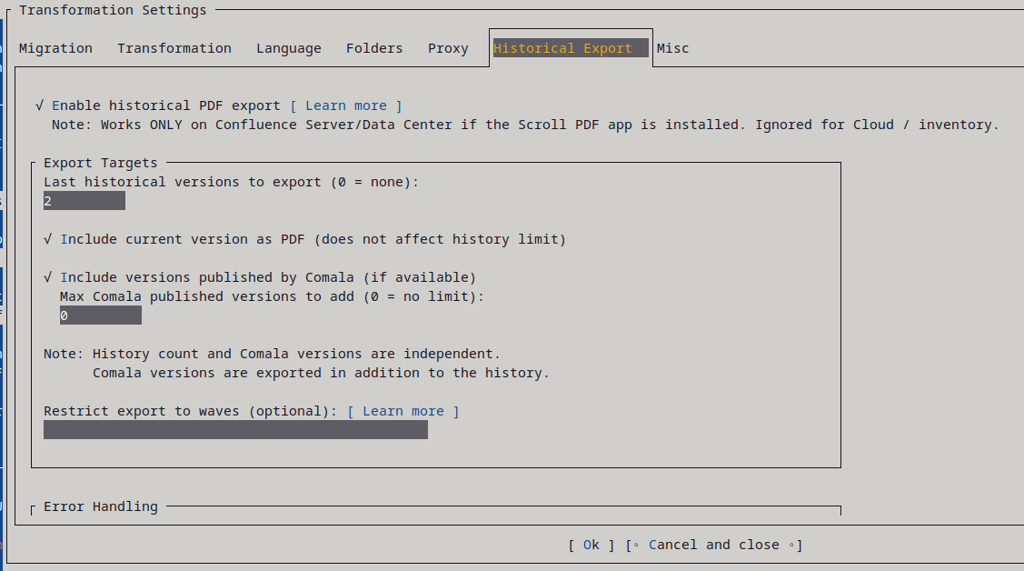Toggle Include versions published by Comala

coord(49,278)
